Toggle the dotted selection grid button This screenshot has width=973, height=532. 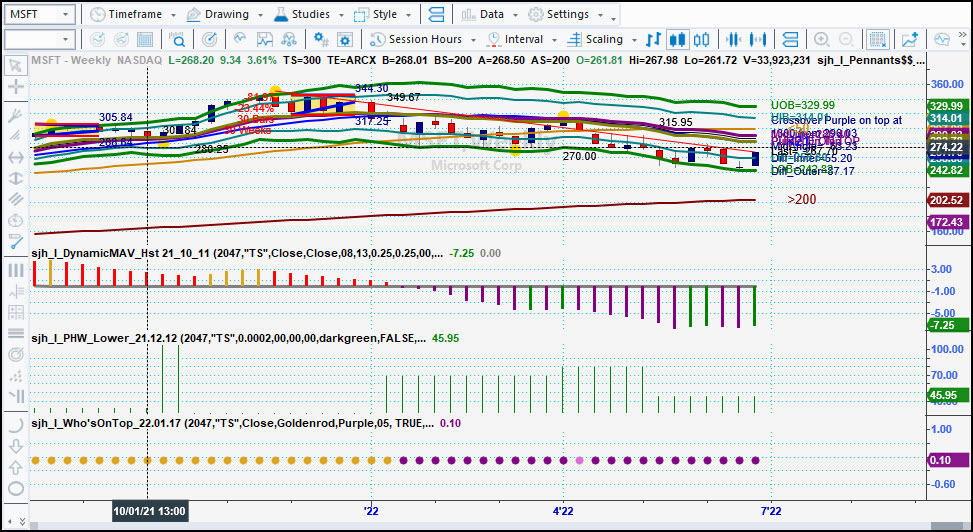click(x=877, y=40)
